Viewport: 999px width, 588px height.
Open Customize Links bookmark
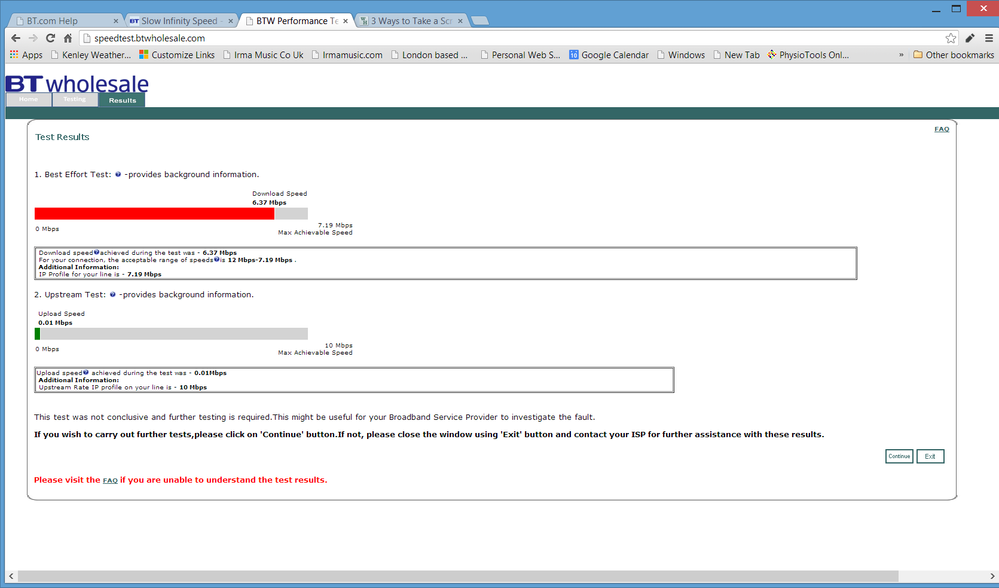(176, 55)
